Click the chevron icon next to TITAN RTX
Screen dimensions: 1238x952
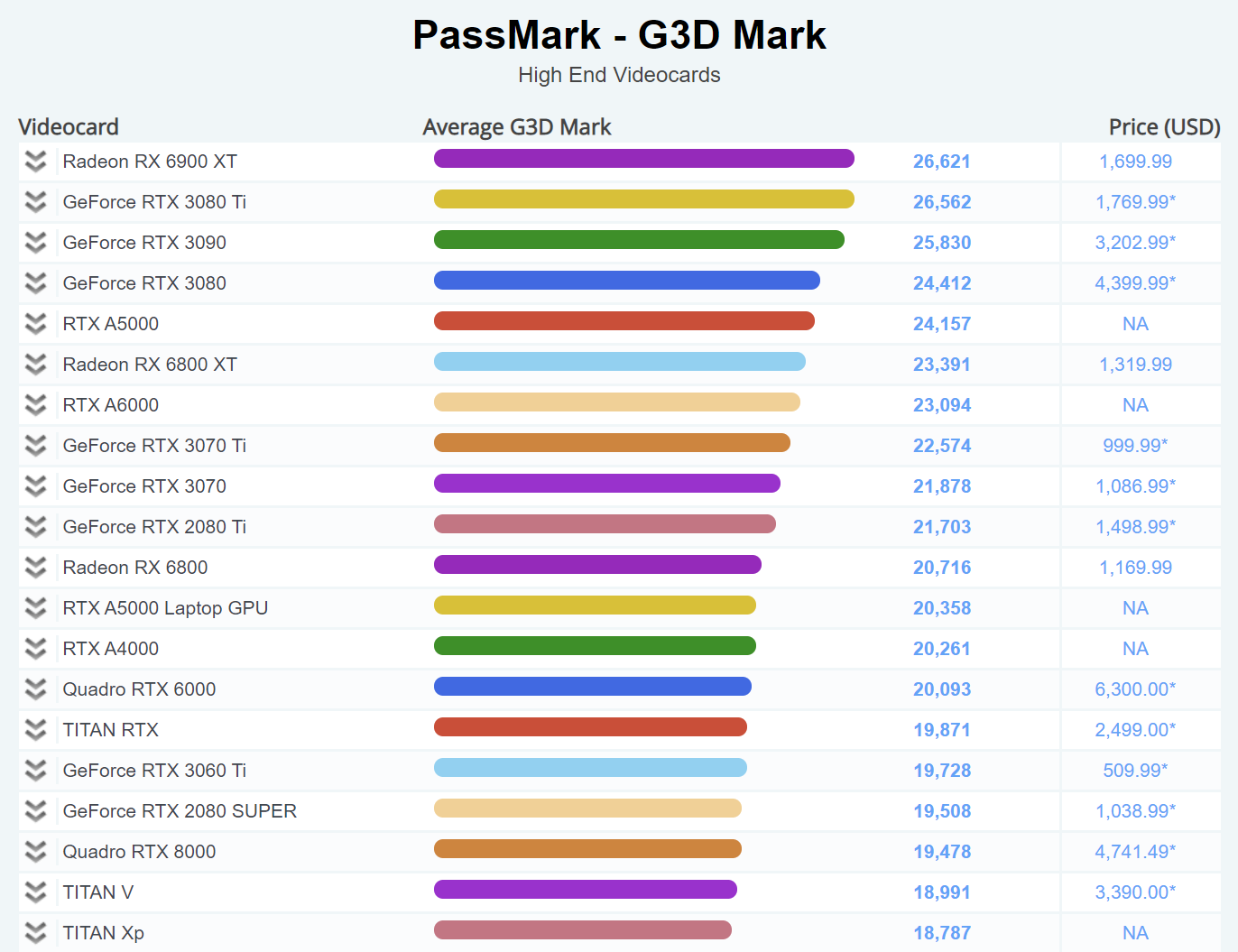tap(36, 730)
